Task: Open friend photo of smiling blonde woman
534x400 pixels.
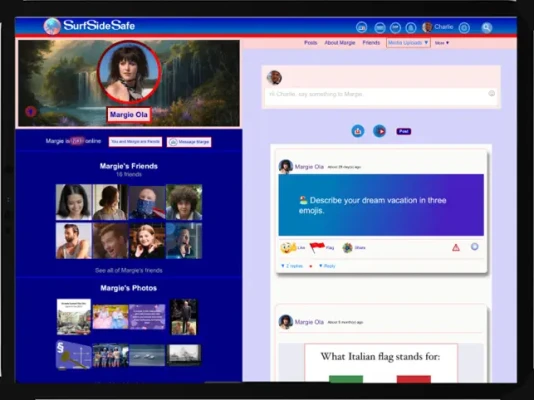Action: click(x=147, y=241)
